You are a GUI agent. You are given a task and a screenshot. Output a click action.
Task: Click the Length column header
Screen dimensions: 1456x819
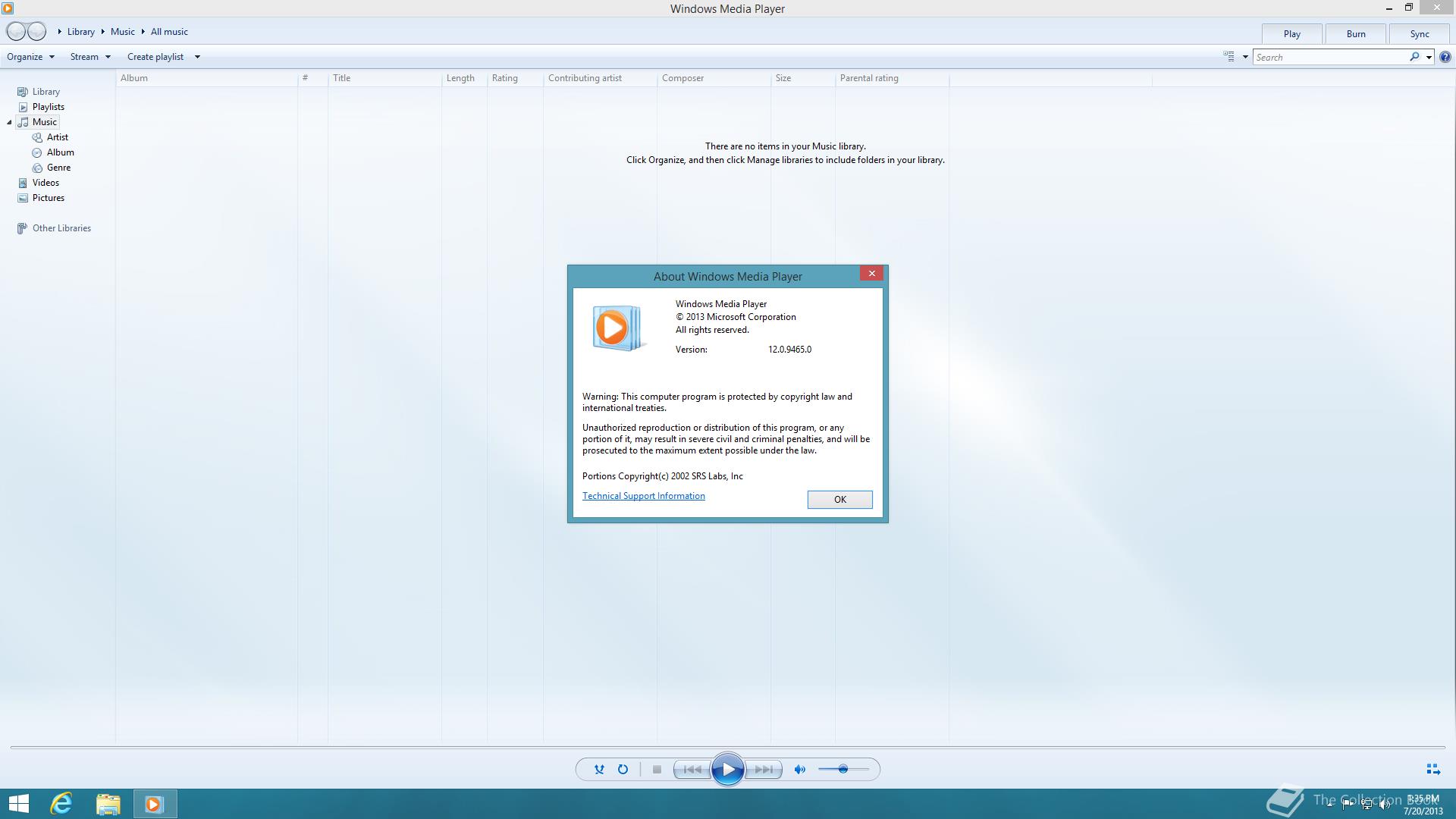[x=465, y=78]
